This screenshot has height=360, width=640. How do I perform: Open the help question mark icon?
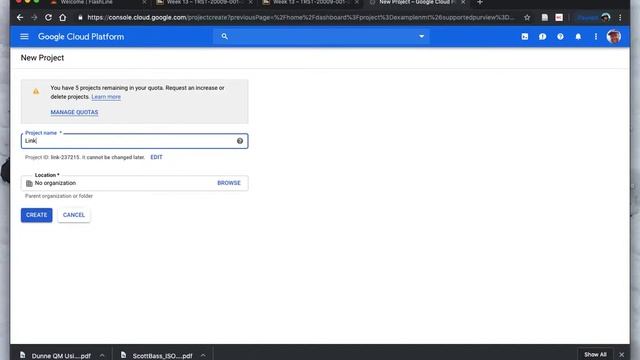(x=560, y=37)
